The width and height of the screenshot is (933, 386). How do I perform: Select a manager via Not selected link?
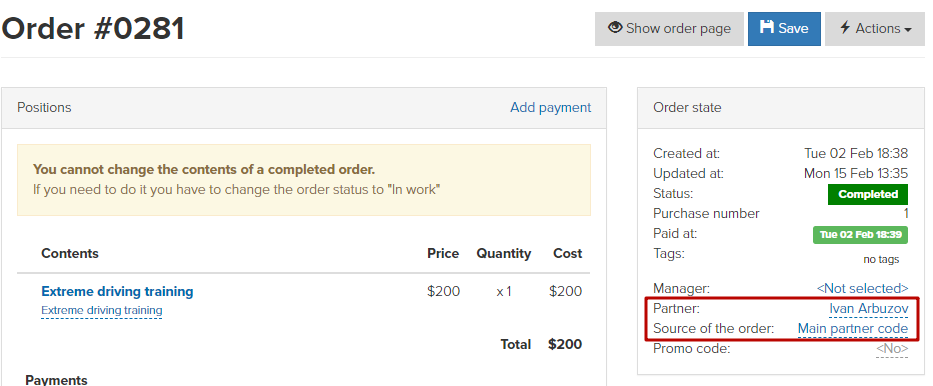(x=863, y=288)
